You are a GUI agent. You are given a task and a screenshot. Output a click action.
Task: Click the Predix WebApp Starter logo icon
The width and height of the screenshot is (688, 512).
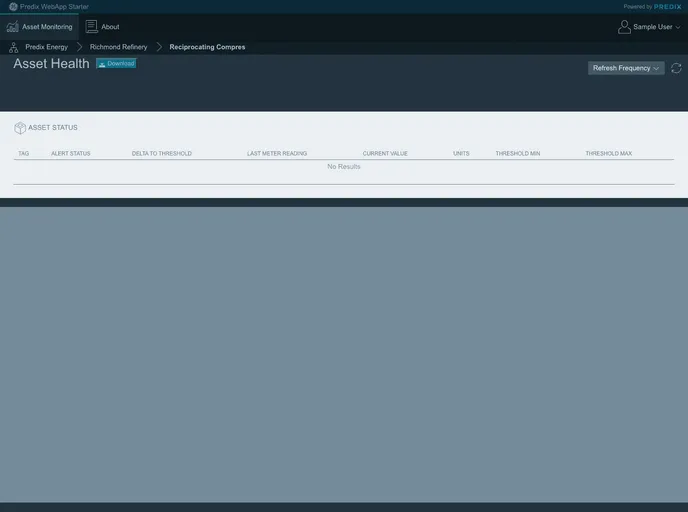pyautogui.click(x=13, y=7)
